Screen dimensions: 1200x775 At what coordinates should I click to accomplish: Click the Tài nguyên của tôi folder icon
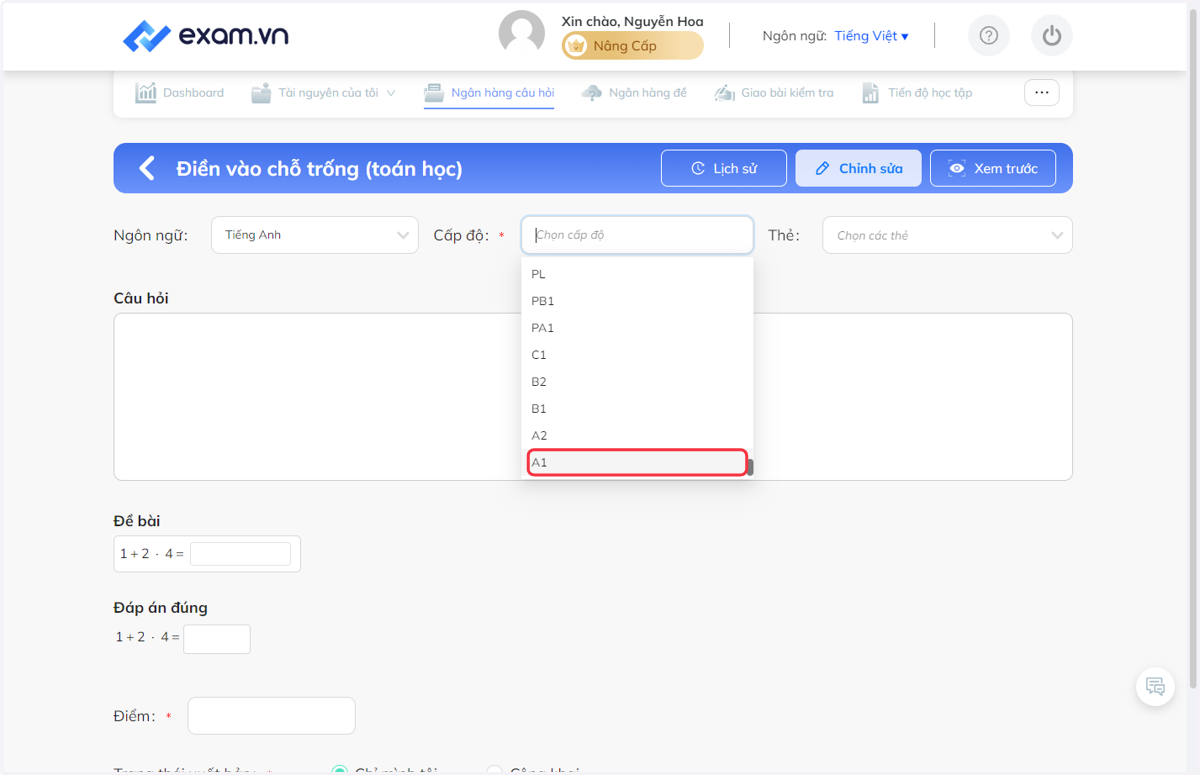coord(261,93)
